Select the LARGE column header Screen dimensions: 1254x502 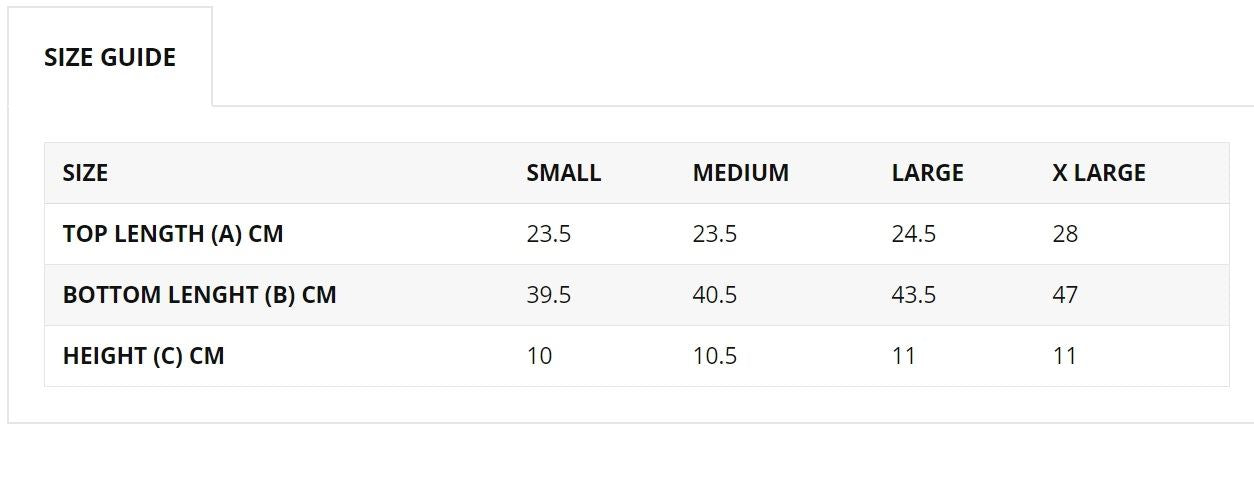927,173
